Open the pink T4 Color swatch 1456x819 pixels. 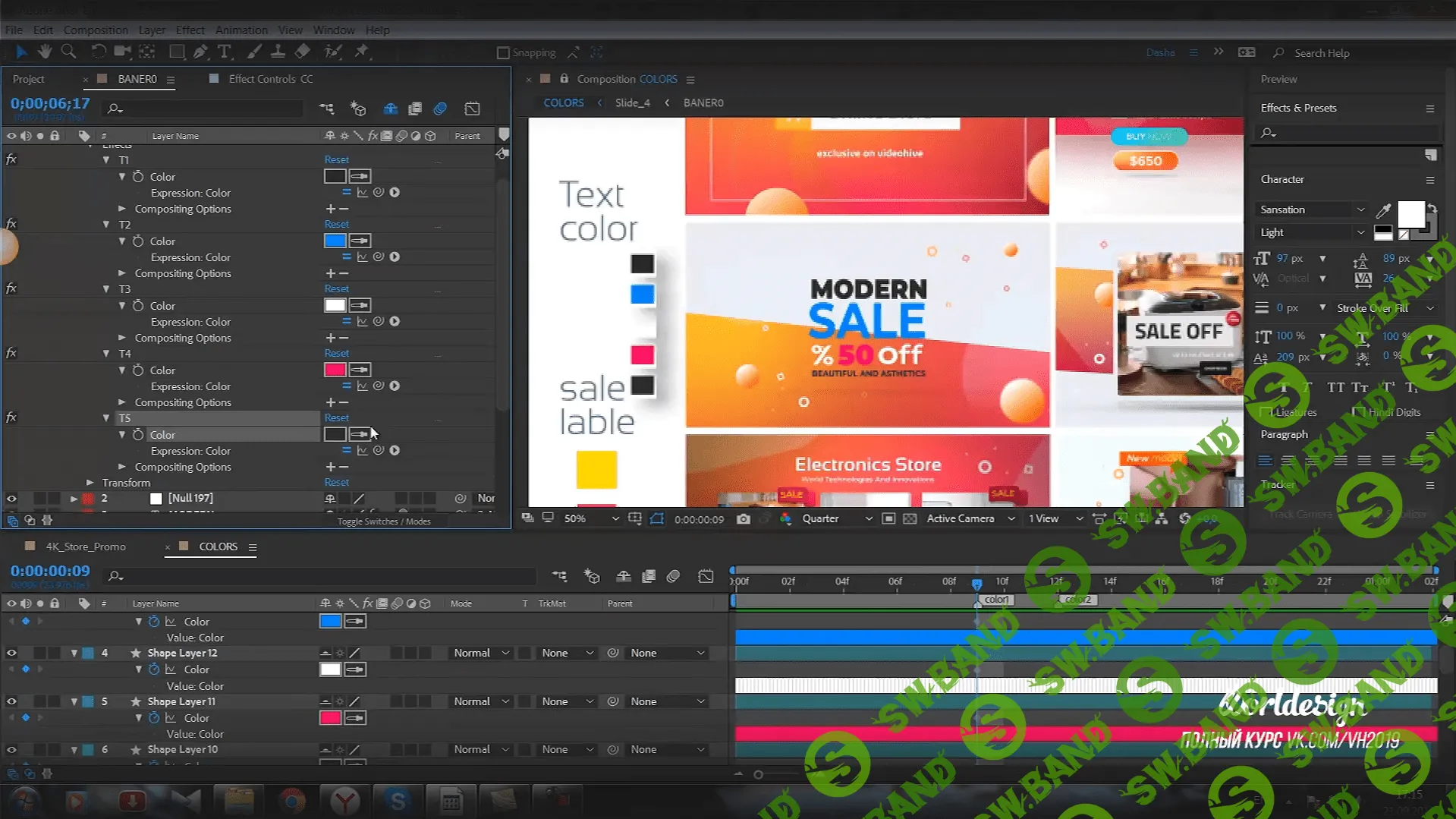click(335, 370)
